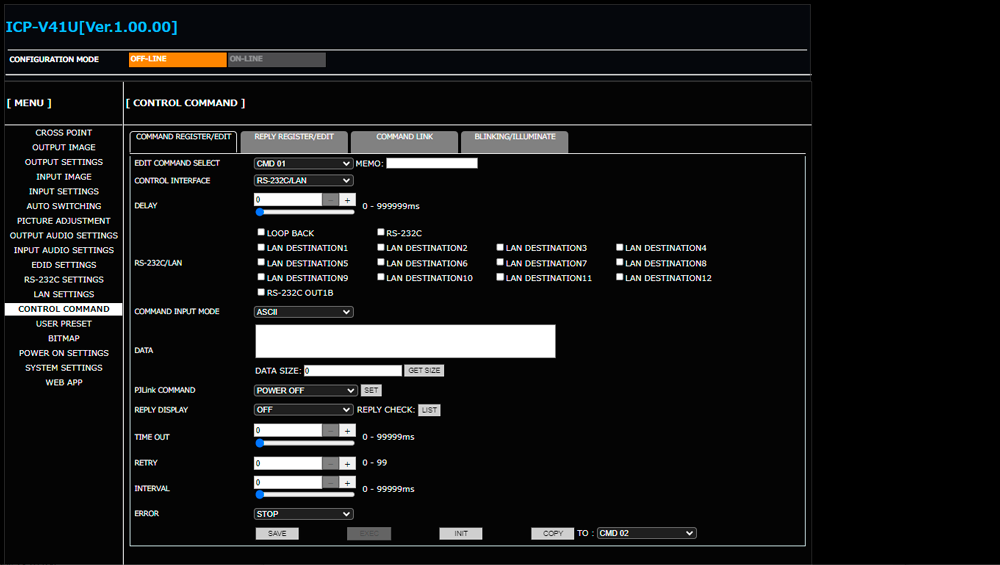Increment the RETRY count with plus
The image size is (1000, 565).
tap(347, 463)
